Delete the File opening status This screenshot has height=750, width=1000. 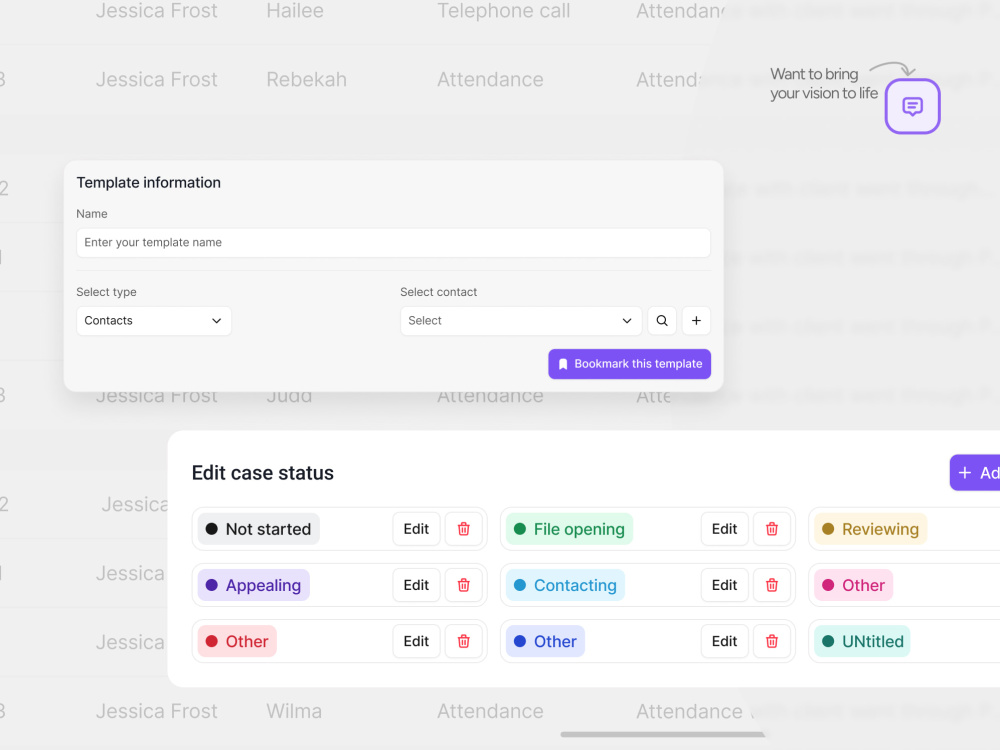click(x=772, y=529)
